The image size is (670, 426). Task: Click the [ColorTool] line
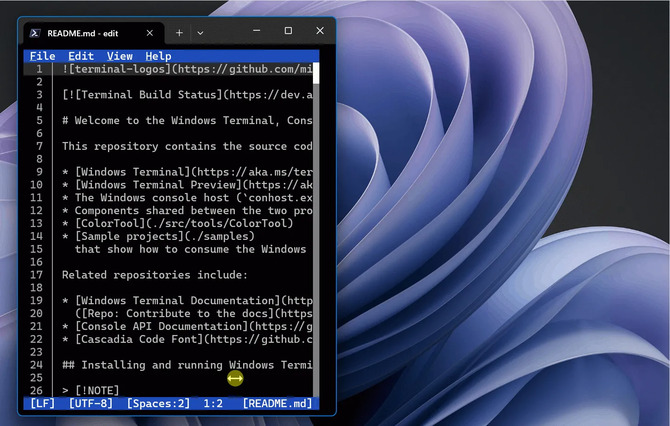[178, 223]
